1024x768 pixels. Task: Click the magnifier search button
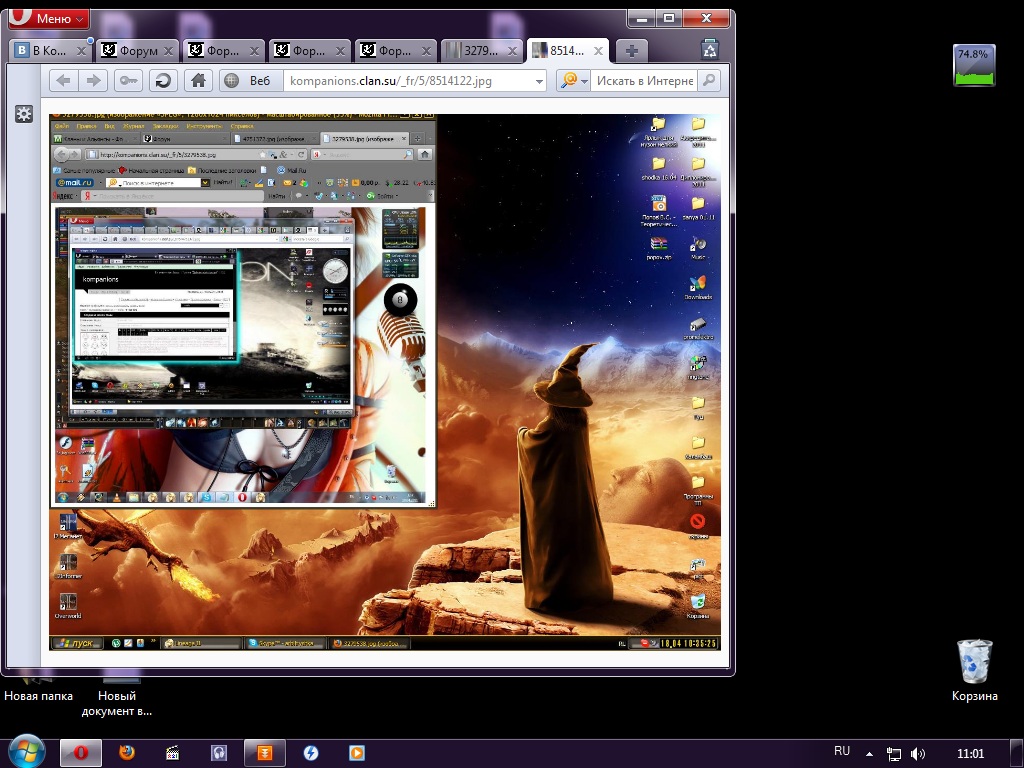coord(709,80)
